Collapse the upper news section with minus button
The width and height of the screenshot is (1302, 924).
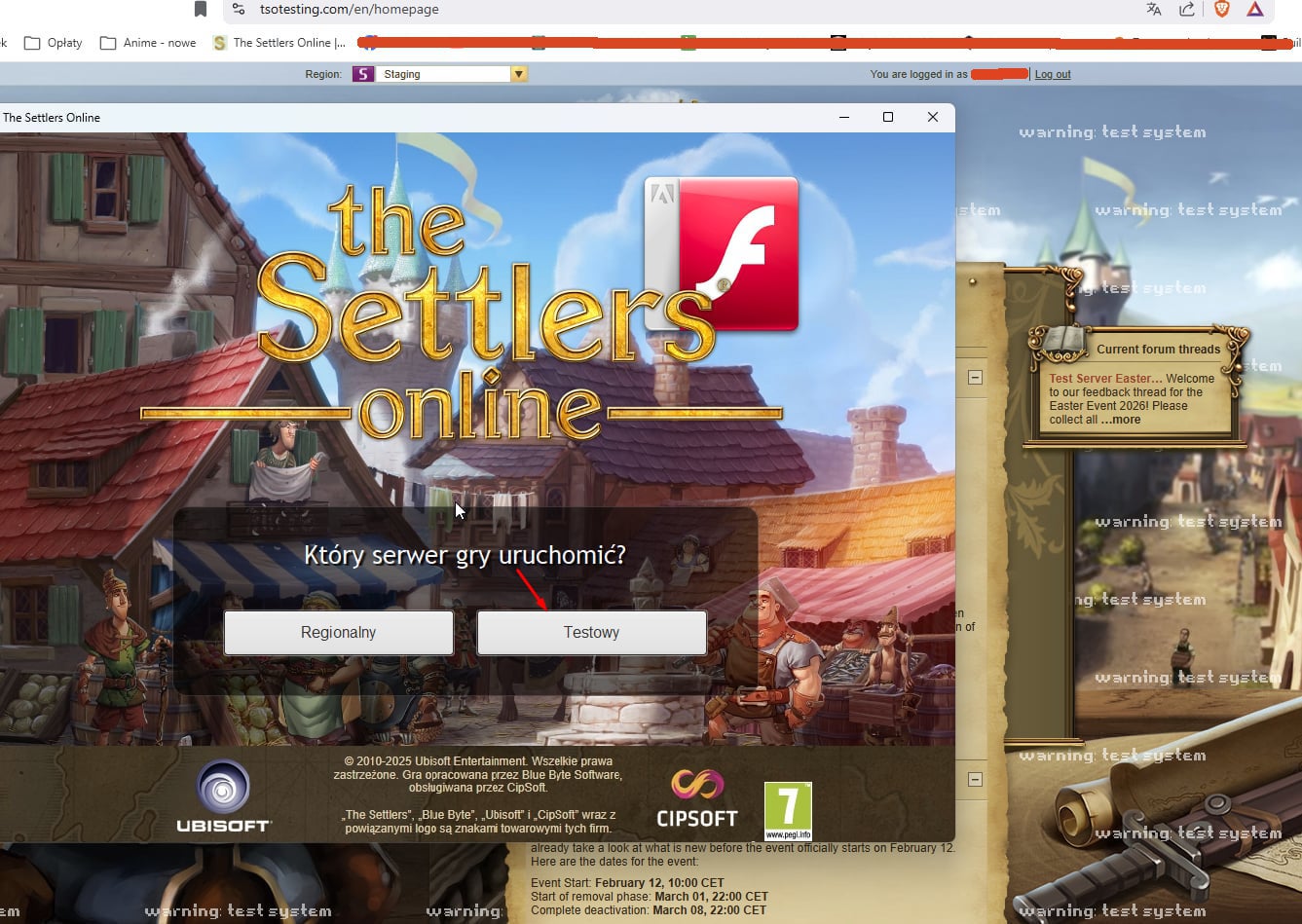975,378
